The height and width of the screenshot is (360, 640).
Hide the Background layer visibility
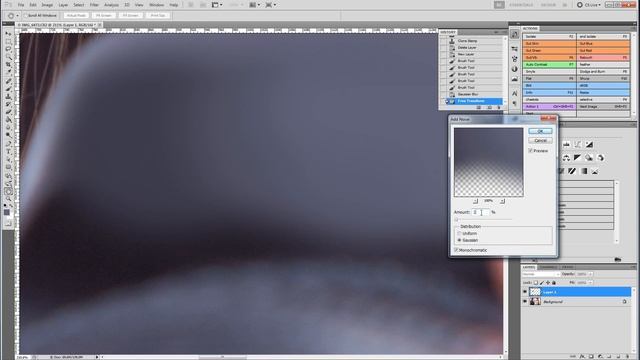pyautogui.click(x=525, y=302)
